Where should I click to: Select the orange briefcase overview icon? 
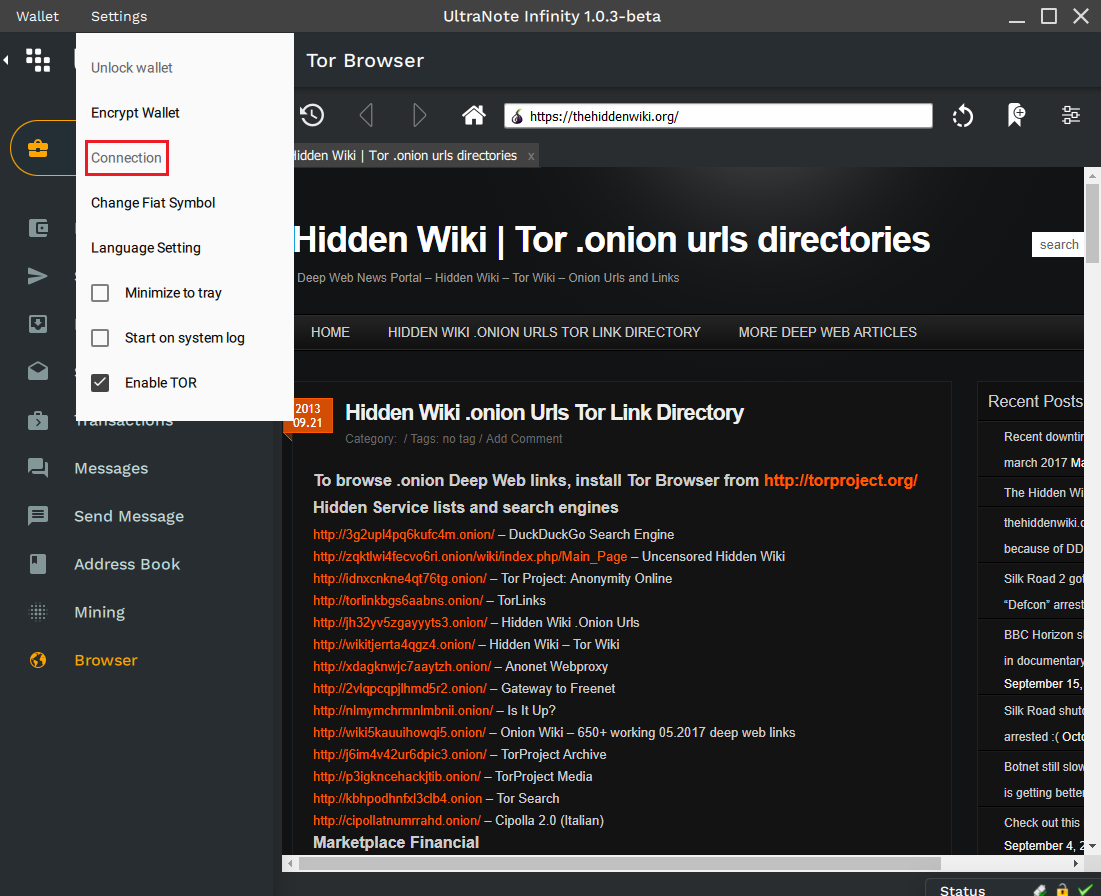coord(38,148)
